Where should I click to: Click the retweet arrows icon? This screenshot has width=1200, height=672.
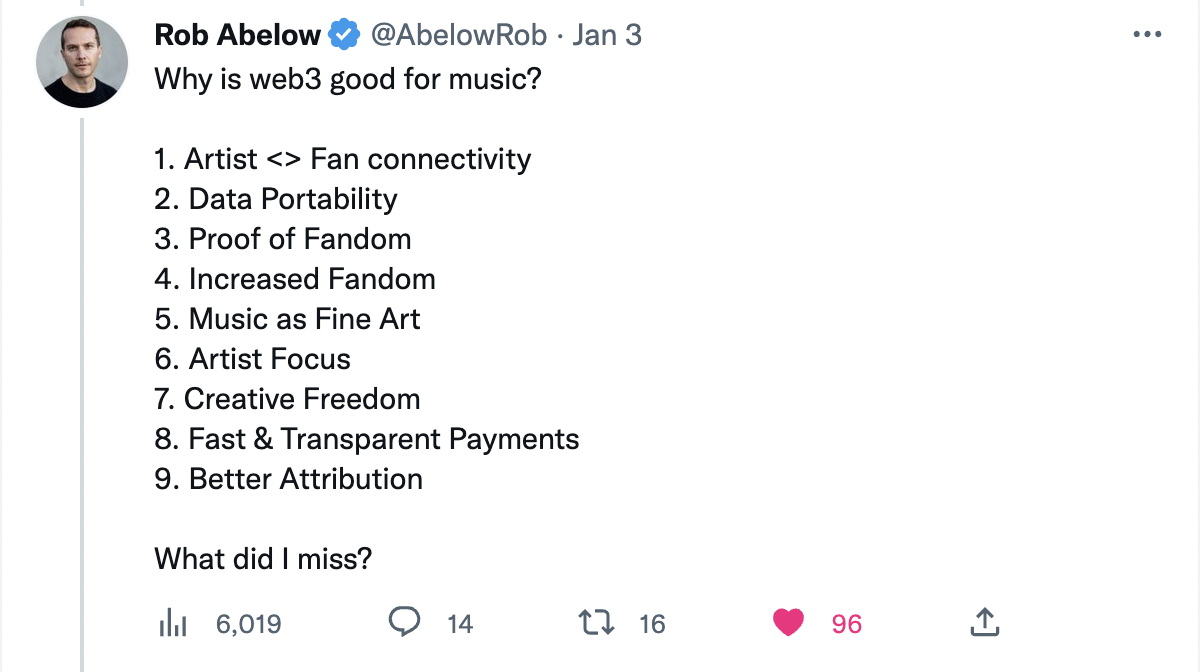(596, 623)
